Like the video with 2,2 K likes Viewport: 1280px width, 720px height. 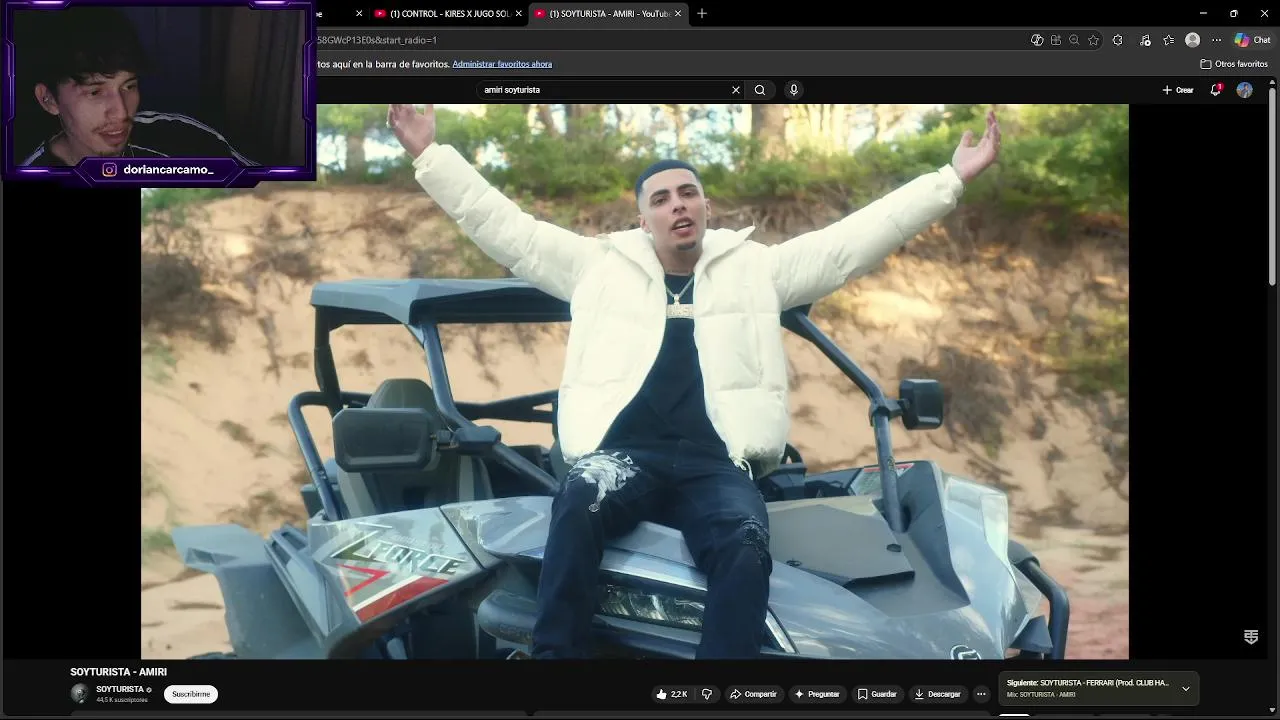pyautogui.click(x=671, y=694)
